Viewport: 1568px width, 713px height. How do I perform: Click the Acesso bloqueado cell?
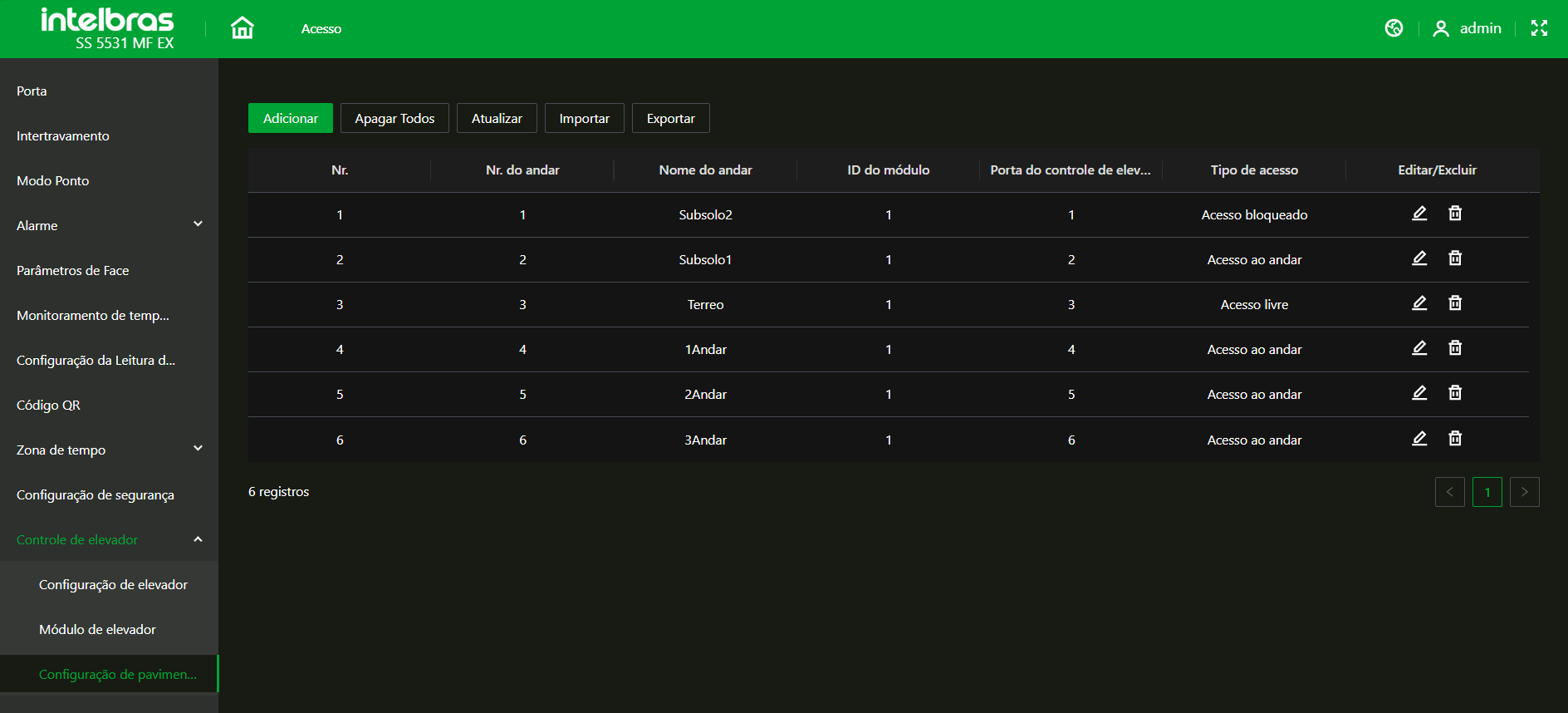click(x=1254, y=214)
